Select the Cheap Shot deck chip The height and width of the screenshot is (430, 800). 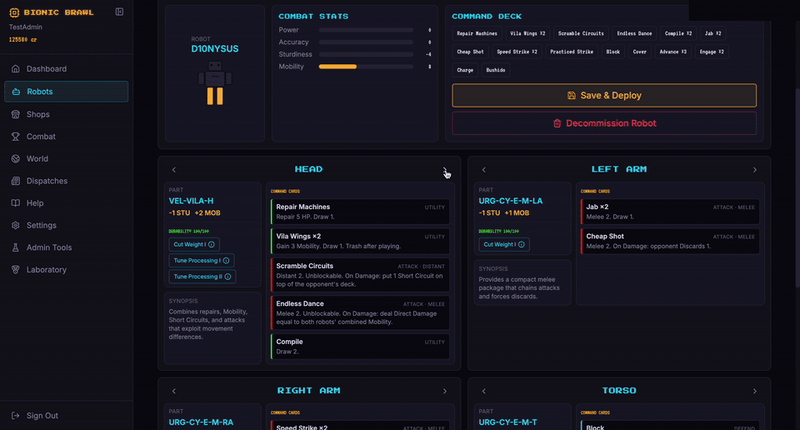click(x=470, y=52)
